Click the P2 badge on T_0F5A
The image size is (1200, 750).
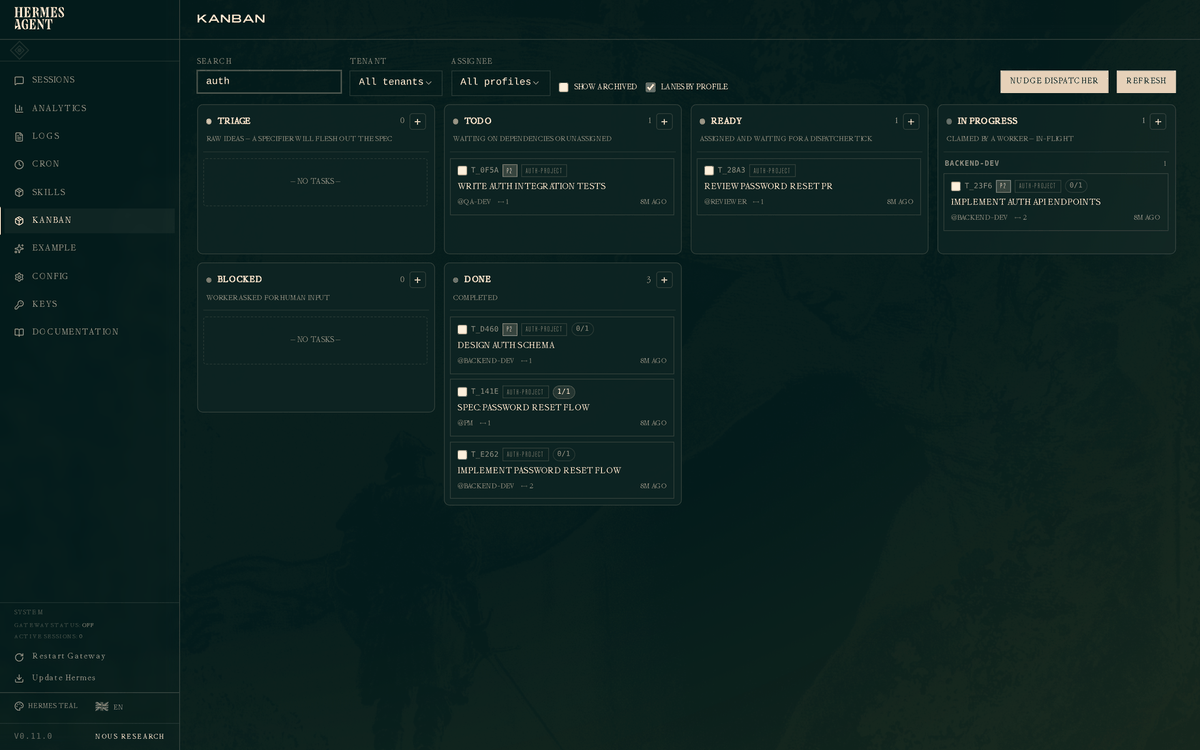pos(510,171)
